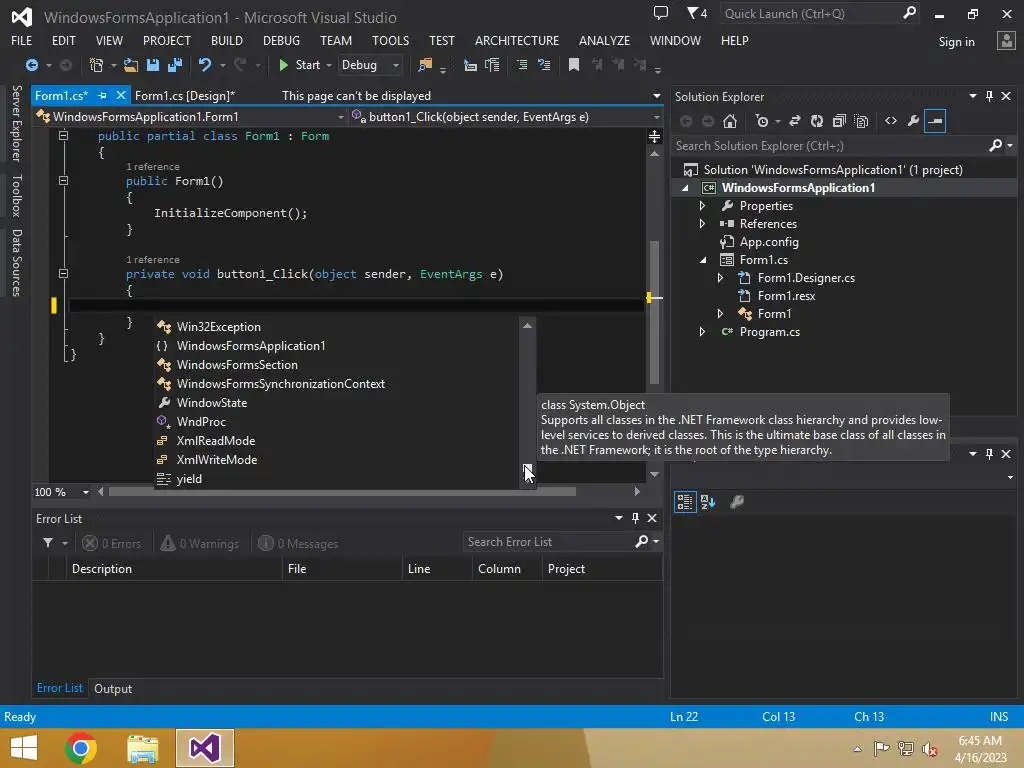This screenshot has height=768, width=1024.
Task: Click the Categorized icon in Properties panel
Action: coord(685,502)
